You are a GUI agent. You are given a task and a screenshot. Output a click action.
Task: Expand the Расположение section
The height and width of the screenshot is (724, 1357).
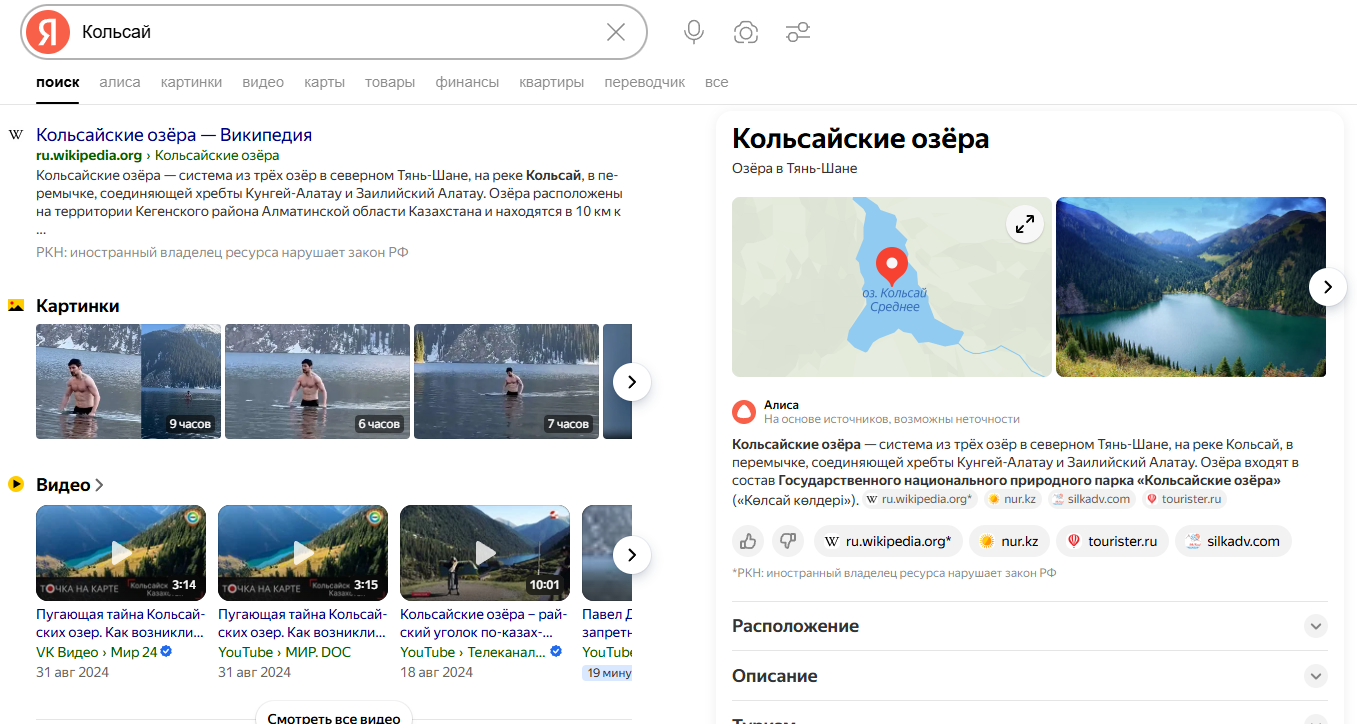tap(1316, 626)
